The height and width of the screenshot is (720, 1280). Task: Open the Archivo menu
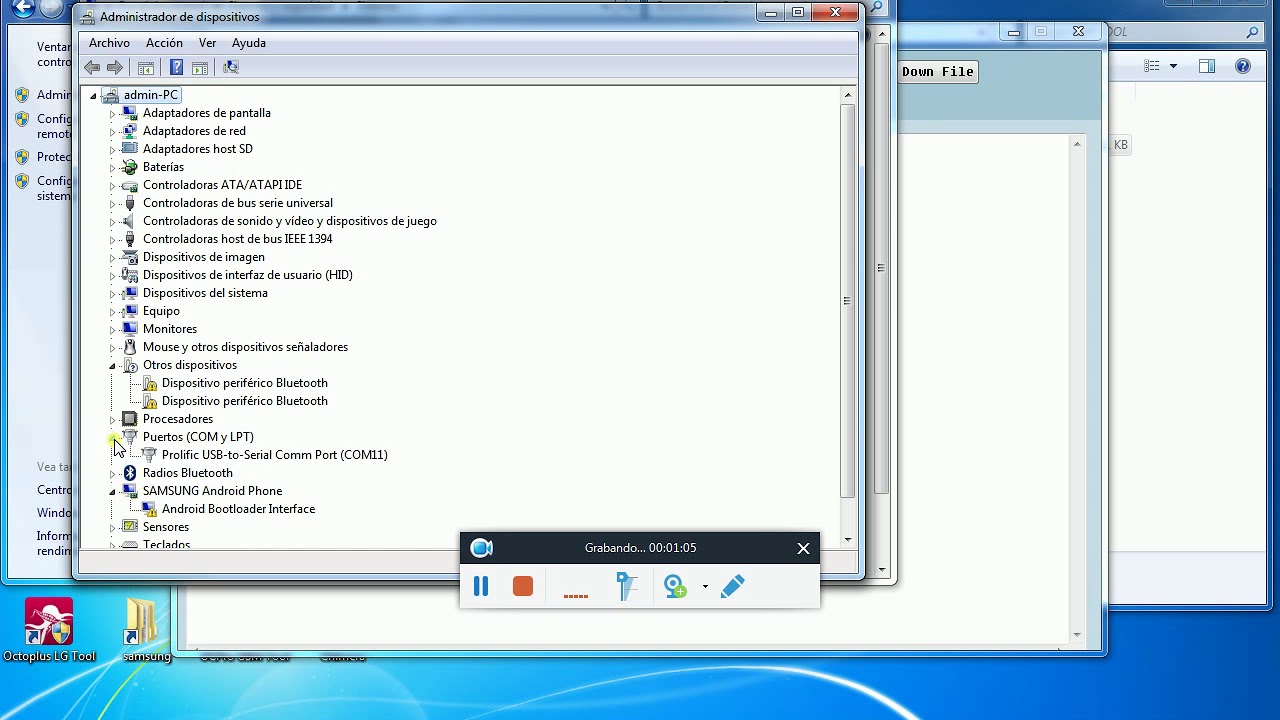coord(109,43)
